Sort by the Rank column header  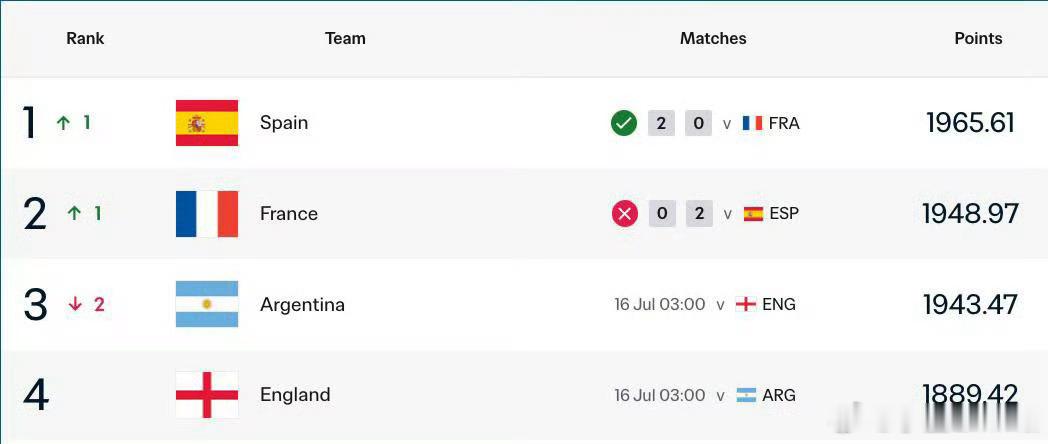tap(85, 39)
